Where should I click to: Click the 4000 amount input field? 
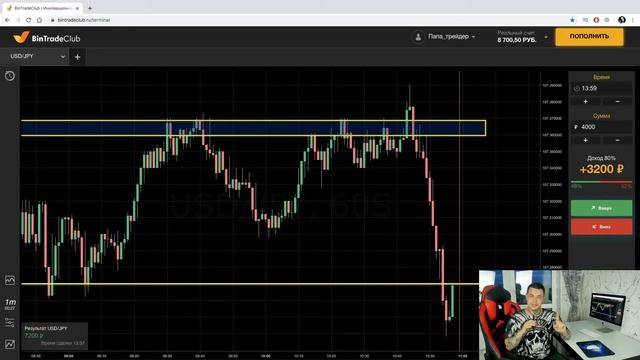coord(601,127)
